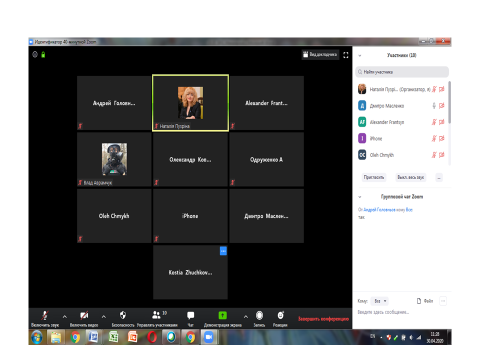Enter full screen with the corner icon
This screenshot has height=360, width=480.
346,55
